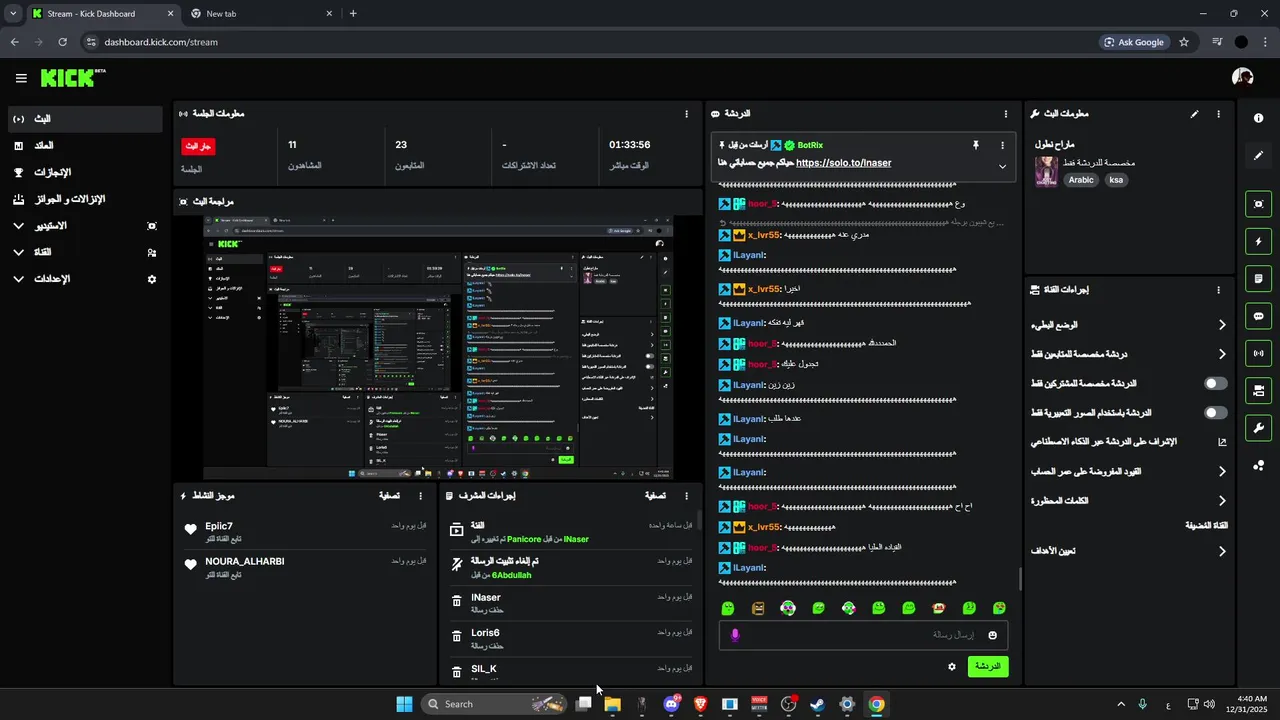The height and width of the screenshot is (720, 1280).
Task: Open File Explorer from the taskbar
Action: click(x=612, y=704)
